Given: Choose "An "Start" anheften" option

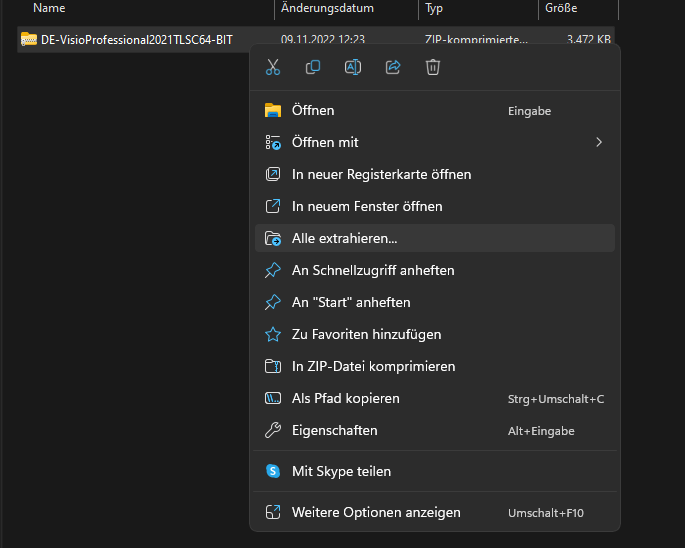Looking at the screenshot, I should tap(351, 302).
